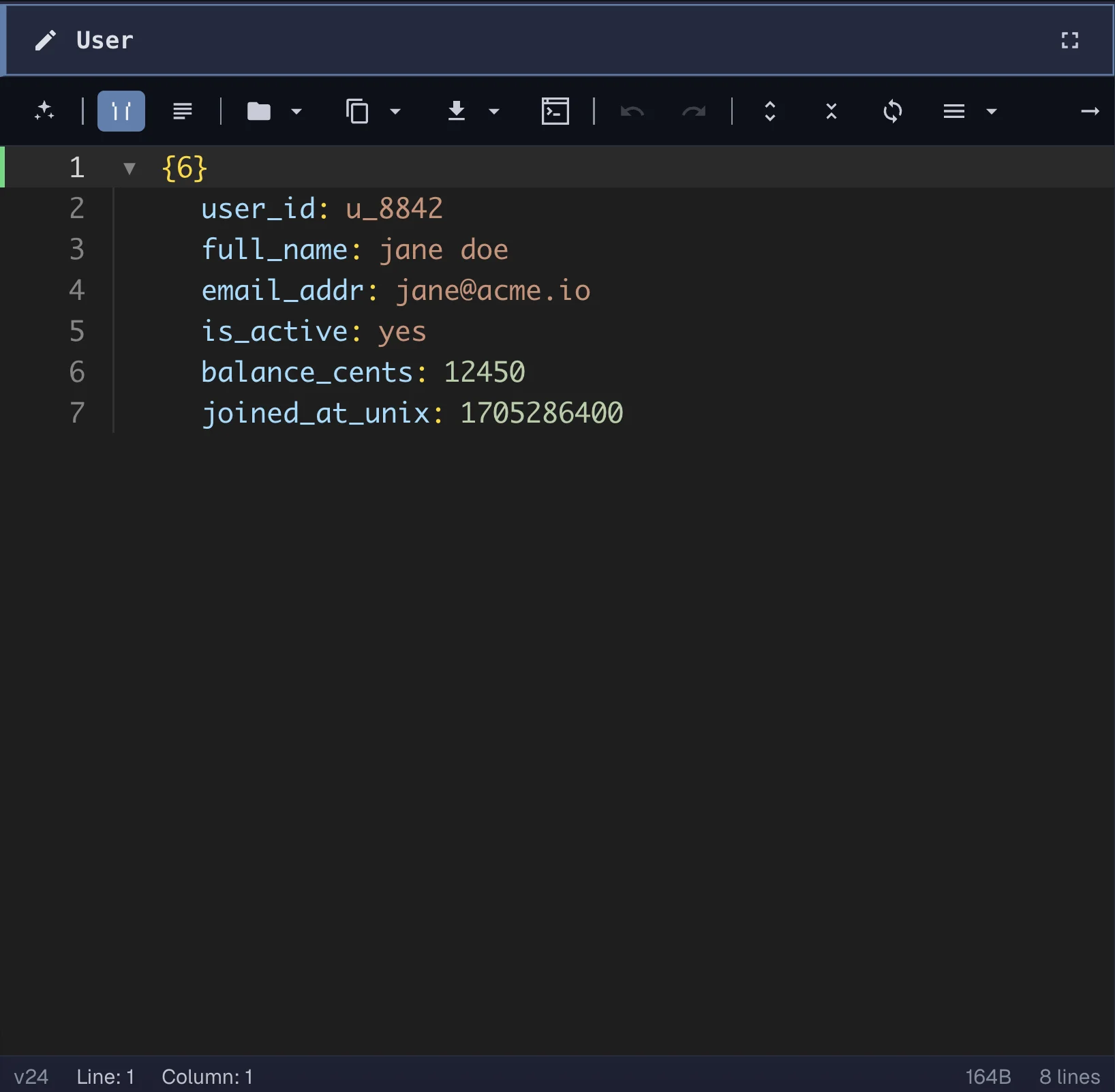Click the 8 lines status indicator
Viewport: 1115px width, 1092px height.
coord(1068,1077)
